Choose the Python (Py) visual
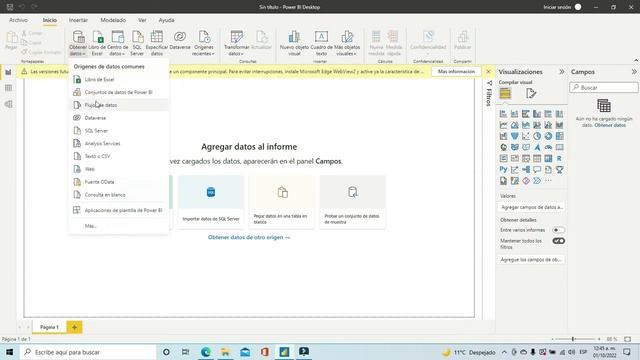The height and width of the screenshot is (360, 640). 503,169
